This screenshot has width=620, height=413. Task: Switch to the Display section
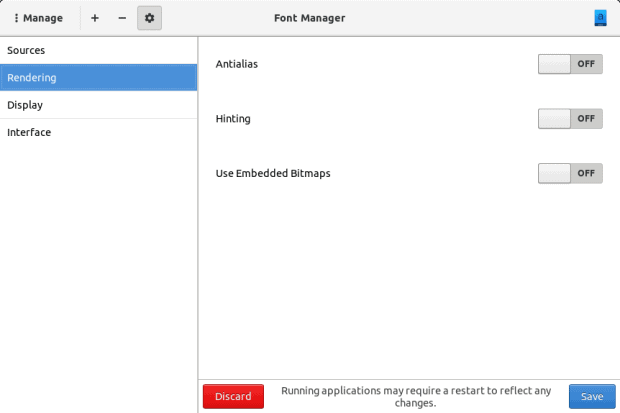(98, 105)
